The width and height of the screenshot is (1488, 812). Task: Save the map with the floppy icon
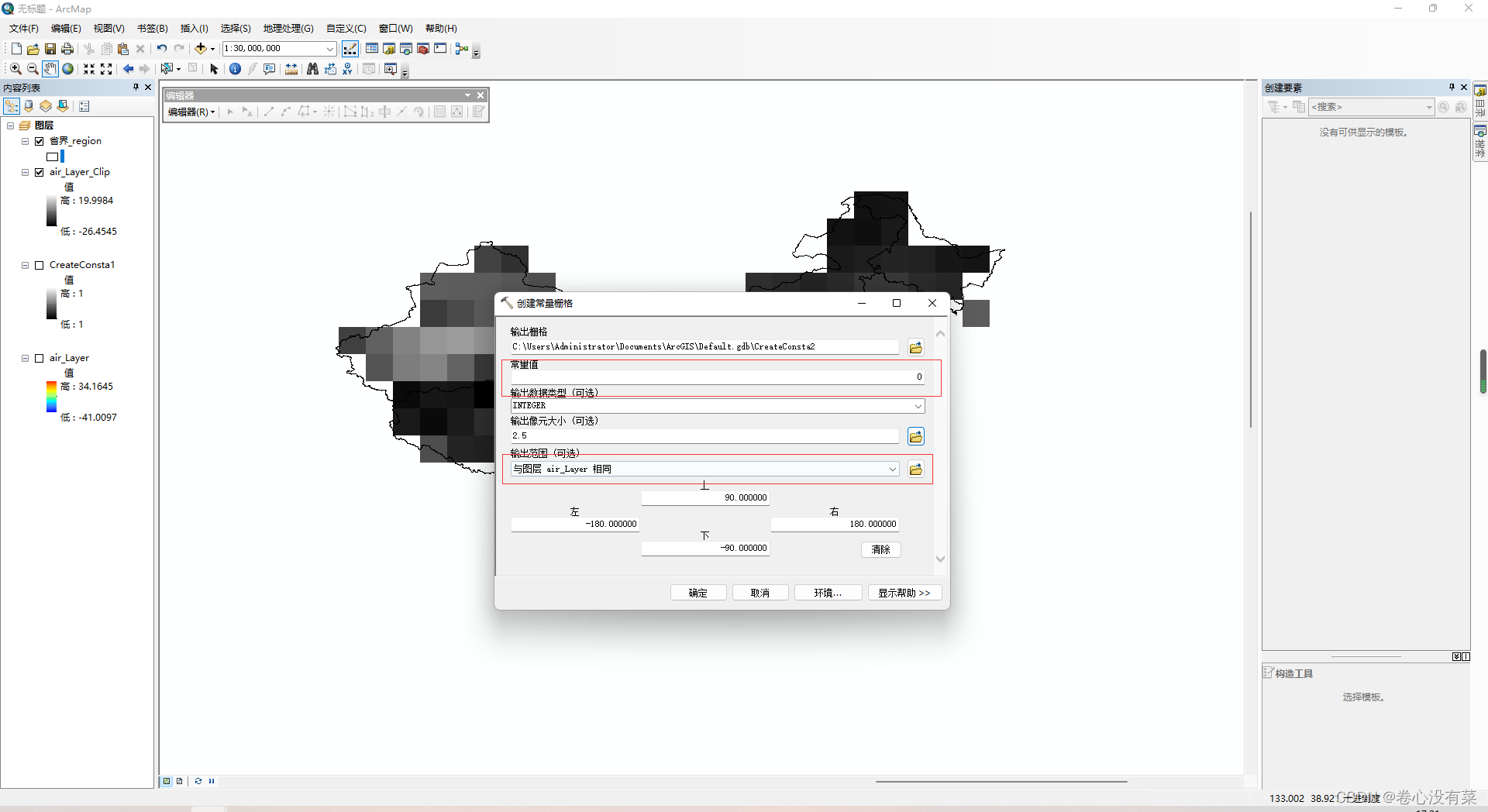point(50,49)
